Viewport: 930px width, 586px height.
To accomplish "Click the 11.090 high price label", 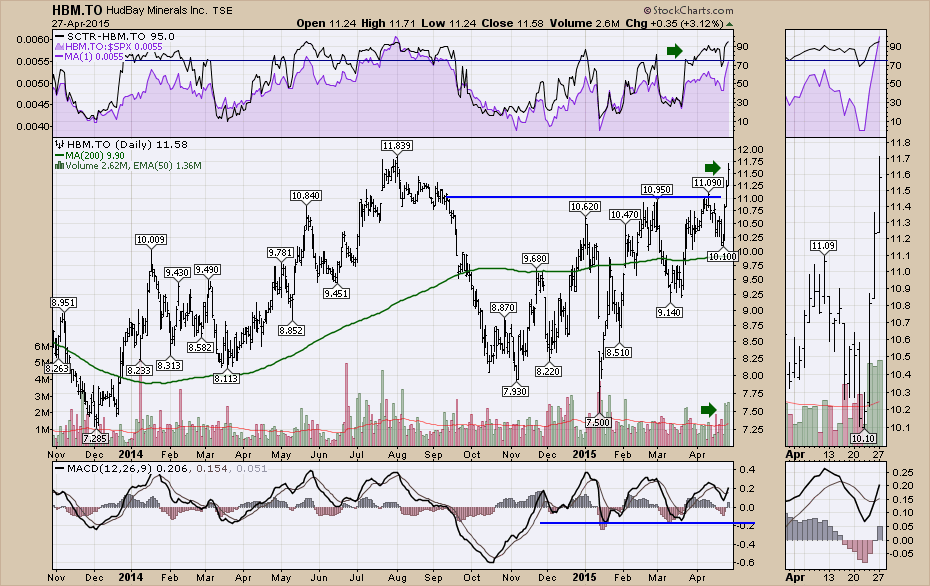I will 708,182.
